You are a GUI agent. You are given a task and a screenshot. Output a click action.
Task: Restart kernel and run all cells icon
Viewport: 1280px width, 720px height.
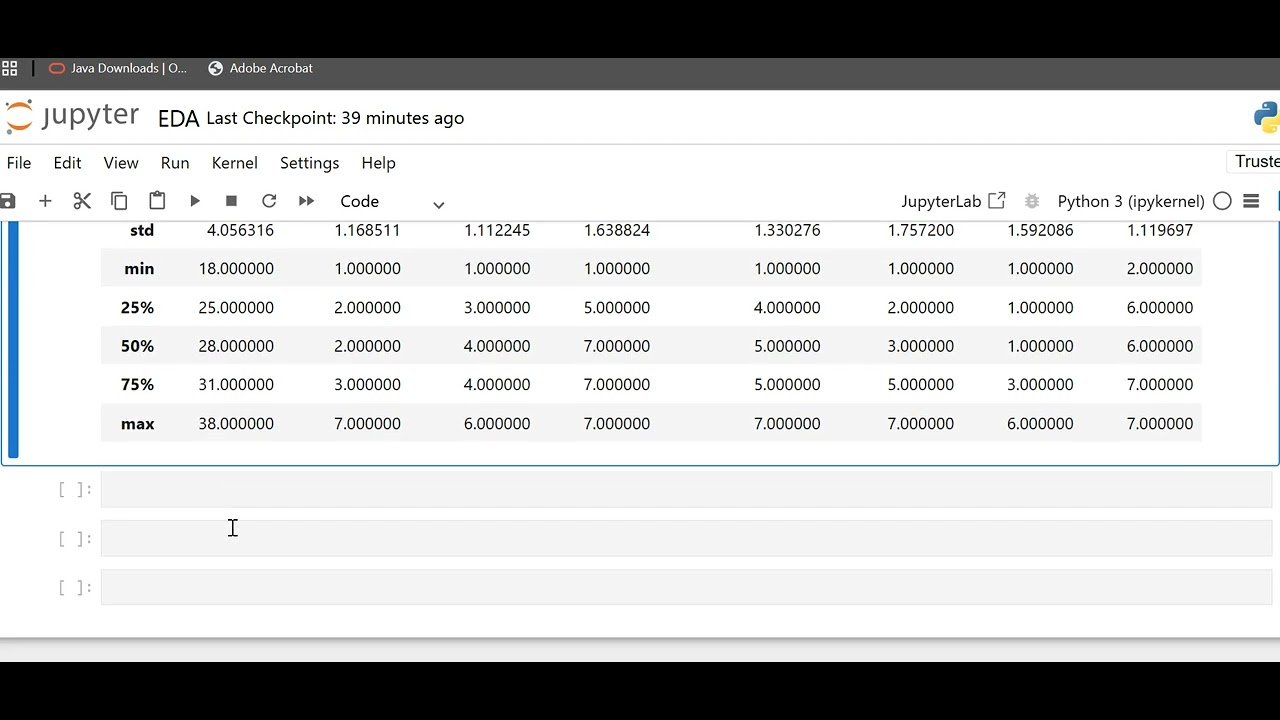coord(306,201)
